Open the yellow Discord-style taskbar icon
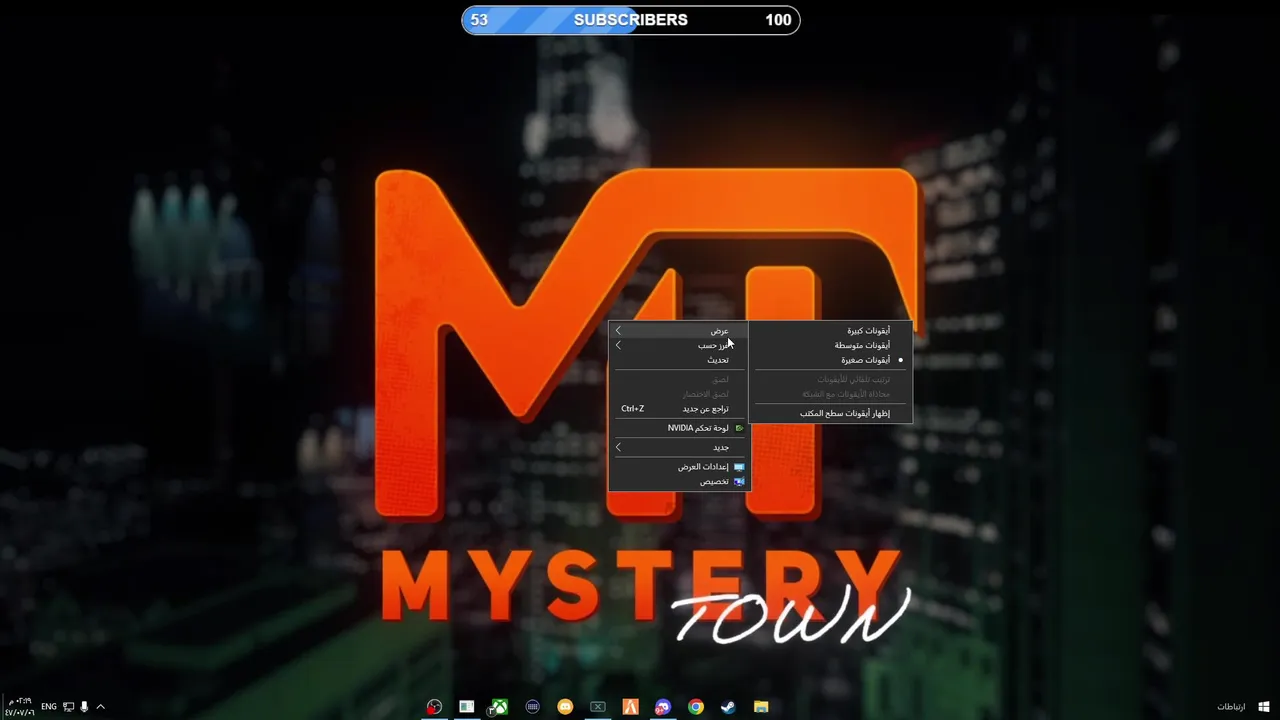The height and width of the screenshot is (720, 1280). pos(565,707)
